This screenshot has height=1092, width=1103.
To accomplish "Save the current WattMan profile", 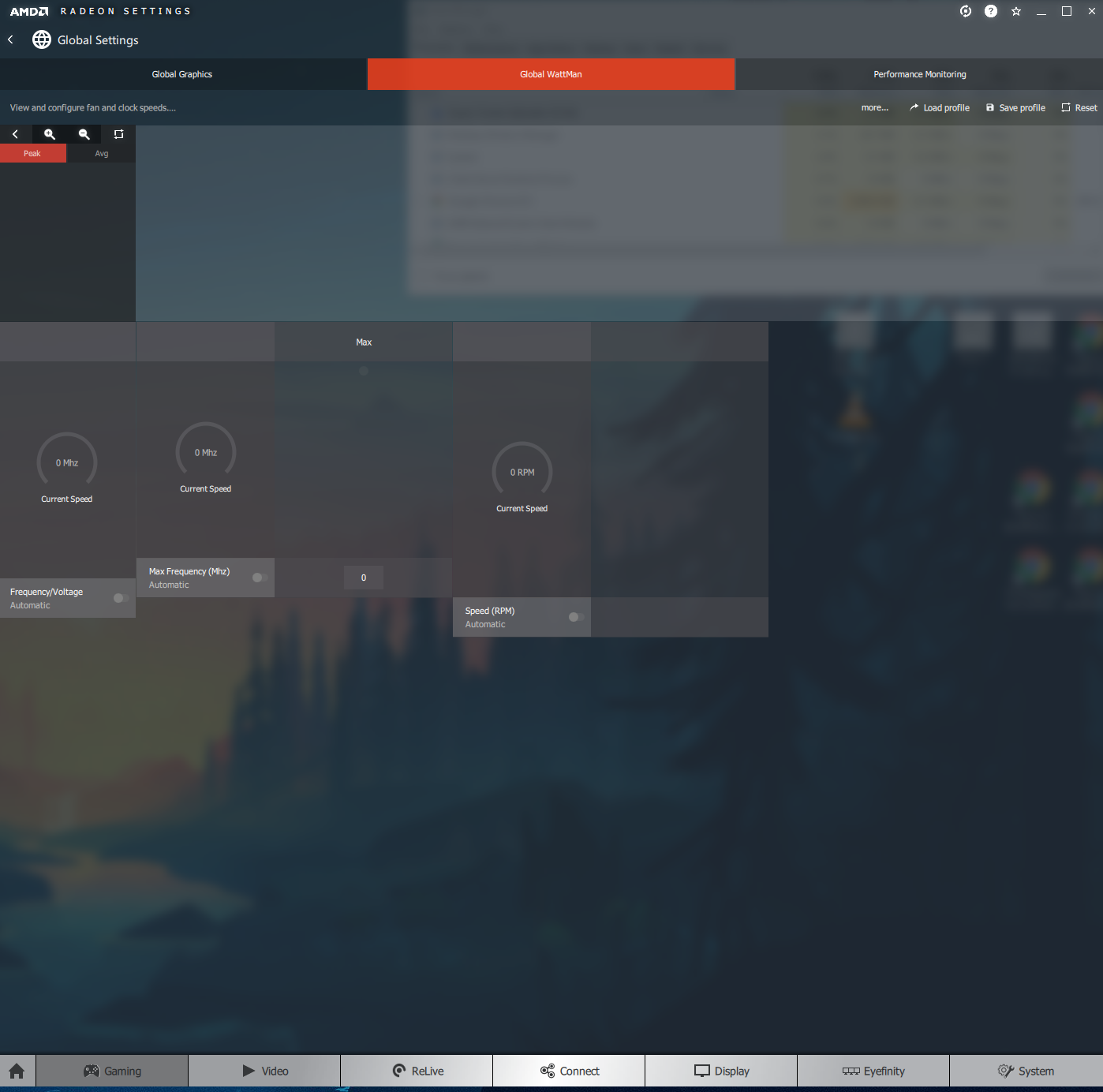I will [x=1015, y=108].
